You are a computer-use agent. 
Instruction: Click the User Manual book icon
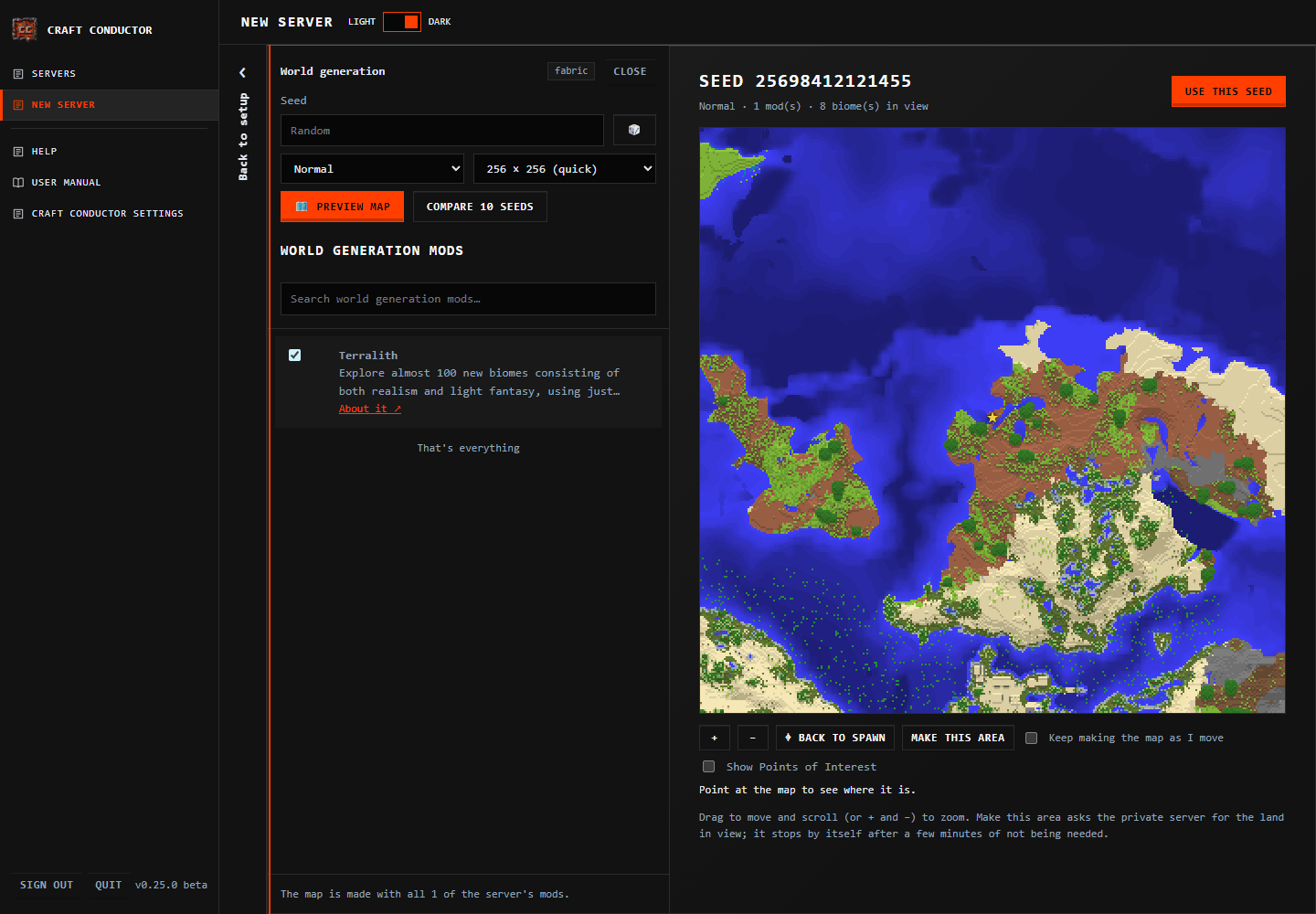pos(18,183)
